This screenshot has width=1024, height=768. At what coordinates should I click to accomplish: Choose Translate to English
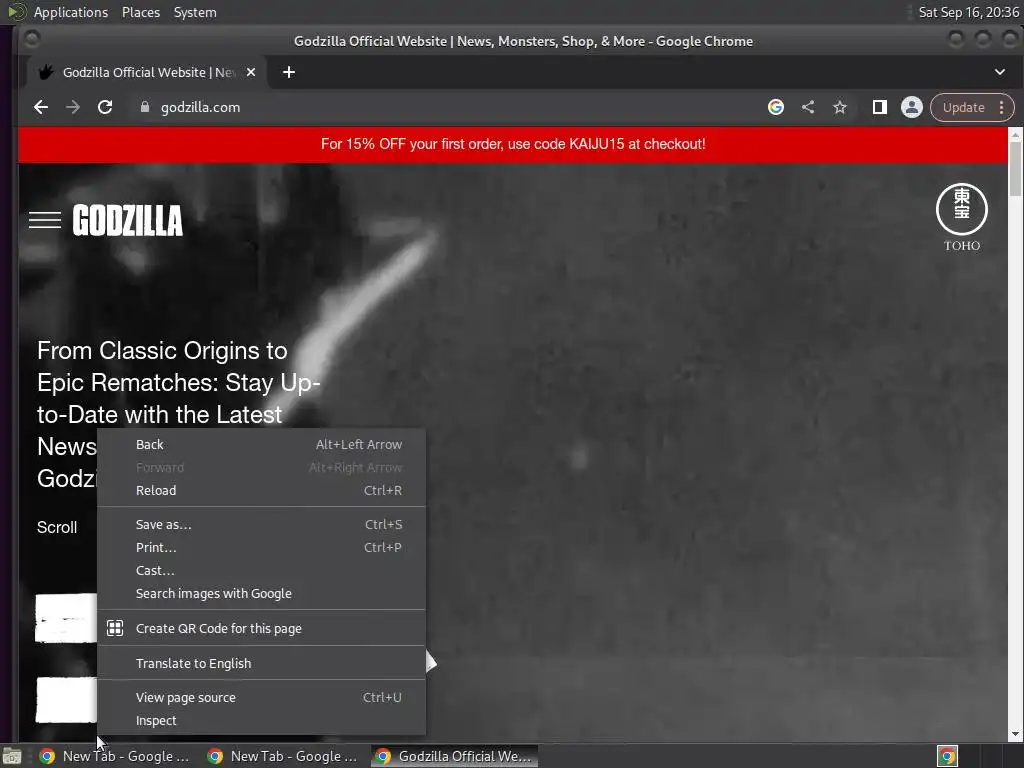261,663
